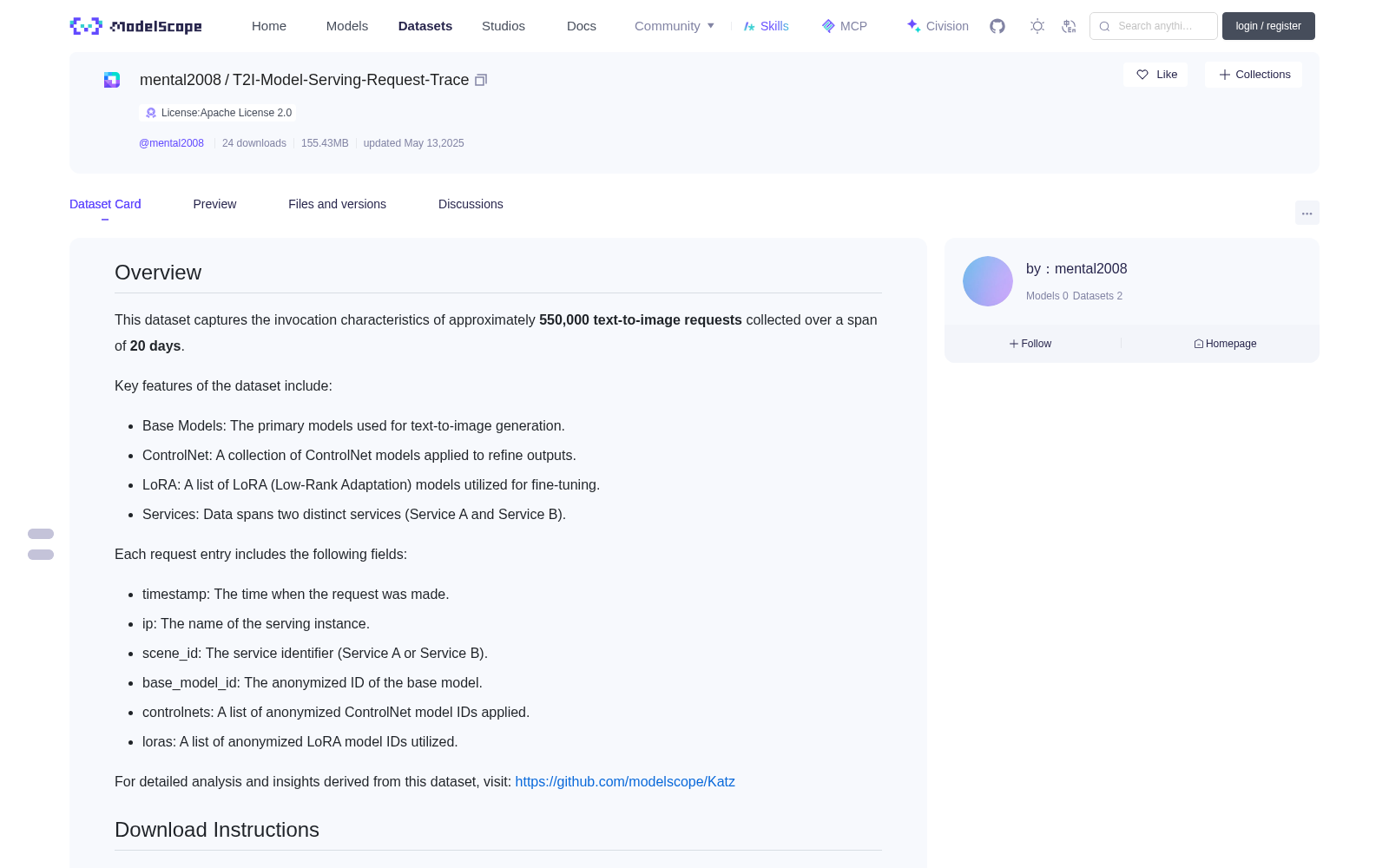
Task: Open the Discussions tab
Action: click(x=471, y=204)
